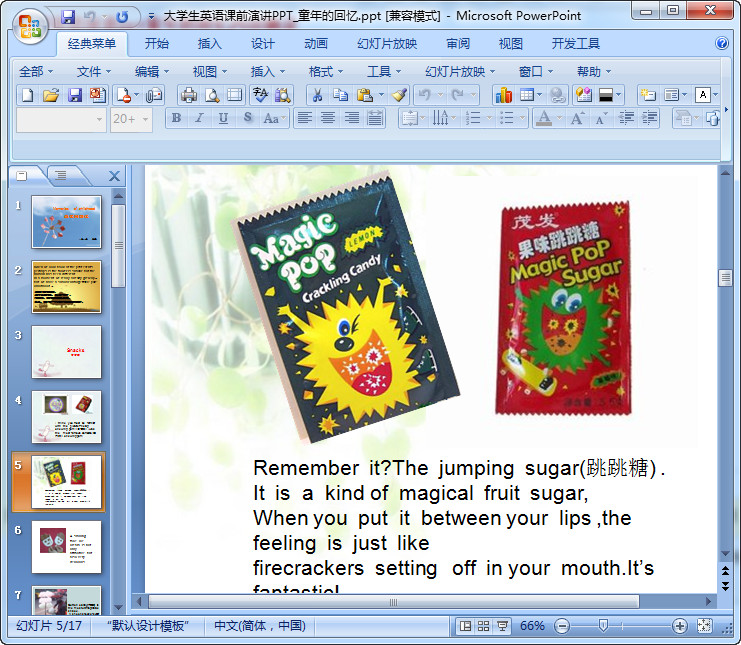This screenshot has width=741, height=645.
Task: Toggle italic formatting
Action: point(199,119)
